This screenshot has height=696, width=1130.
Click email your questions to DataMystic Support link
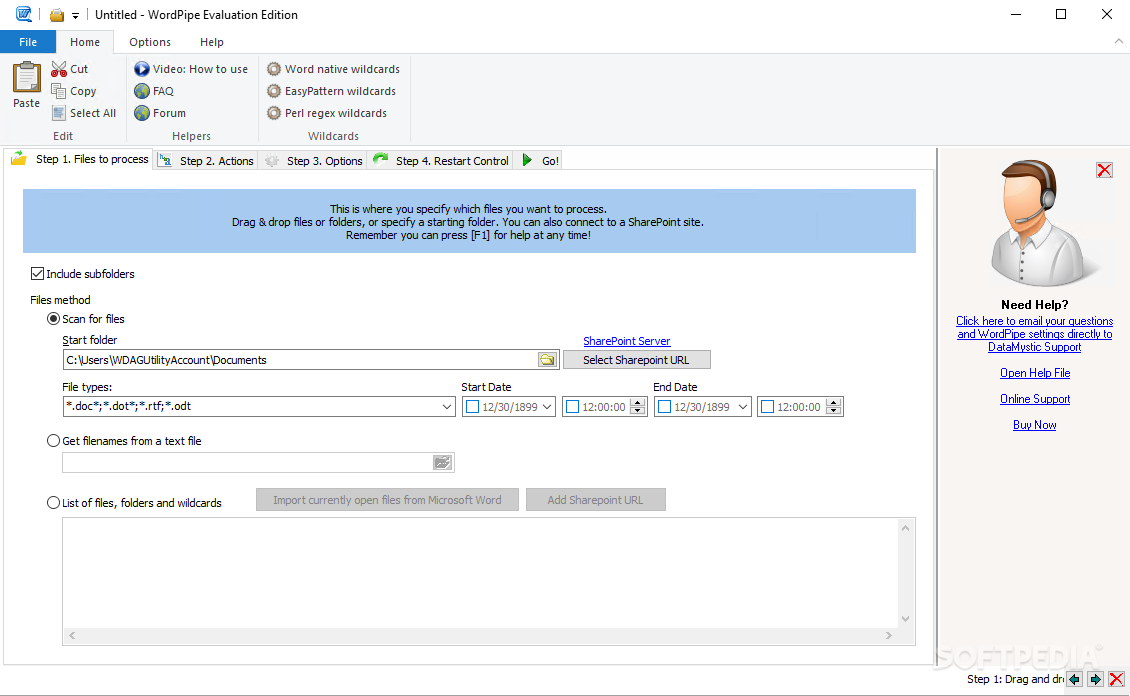pyautogui.click(x=1034, y=334)
